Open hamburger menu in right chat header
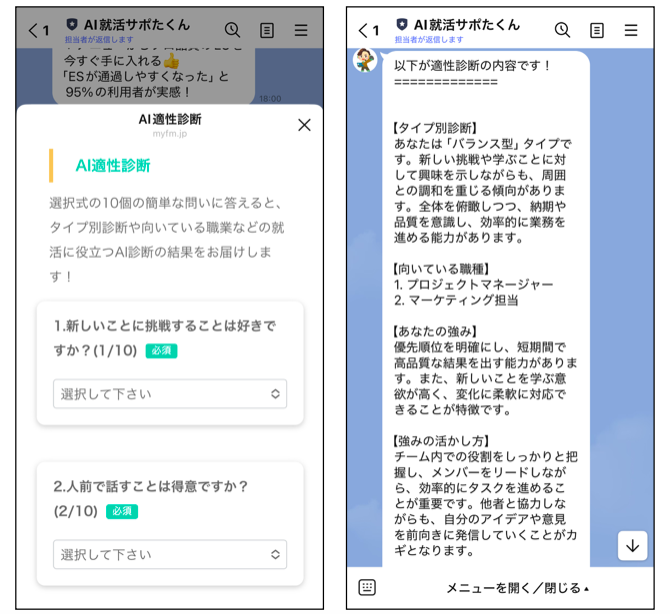Viewport: 670px width, 614px height. coord(631,30)
